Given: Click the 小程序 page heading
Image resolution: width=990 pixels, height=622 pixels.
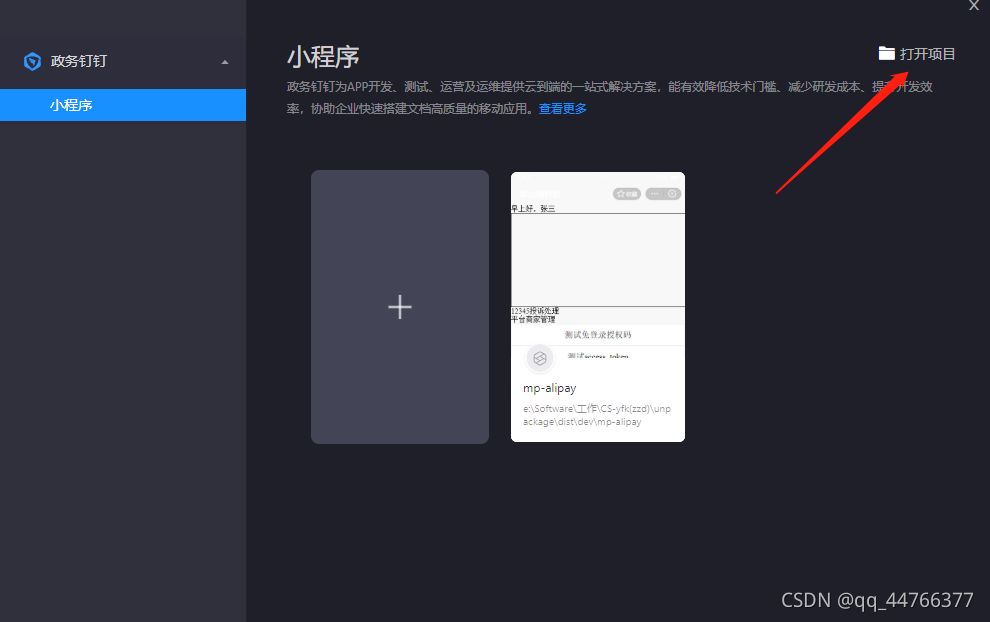Looking at the screenshot, I should pyautogui.click(x=323, y=57).
